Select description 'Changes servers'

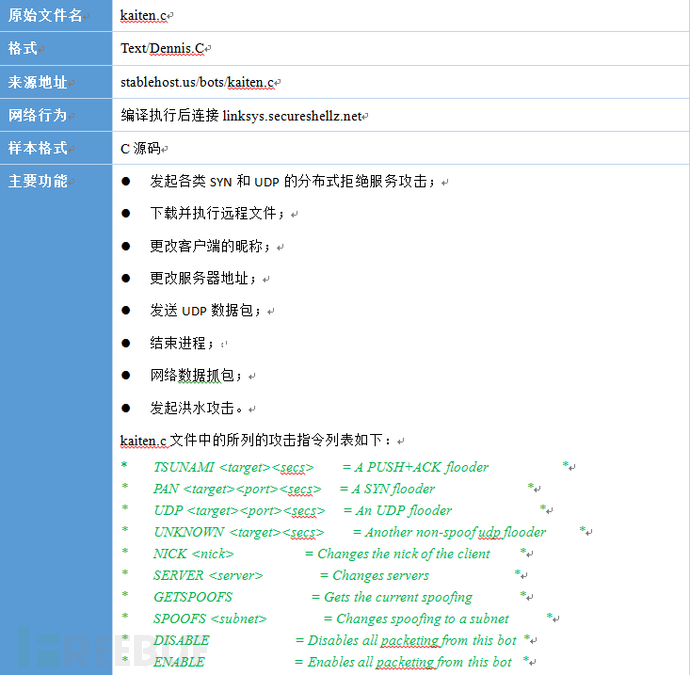[x=381, y=576]
